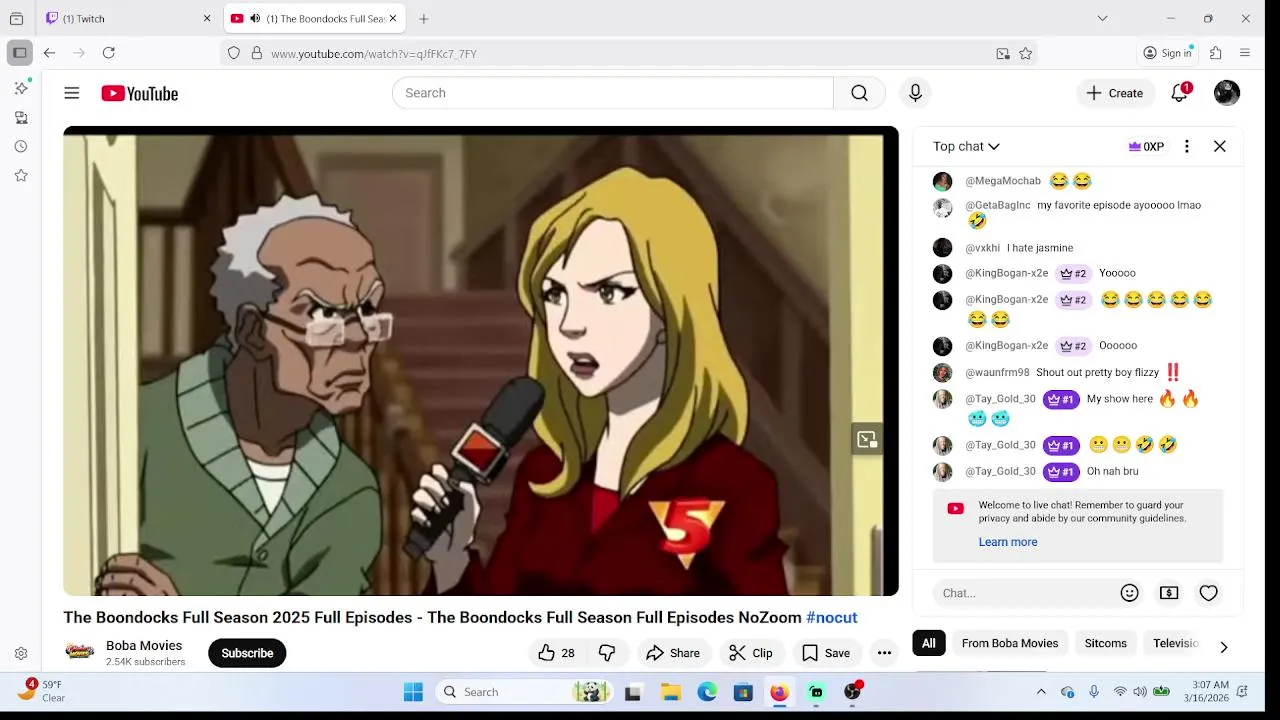Send a heart reaction in chat
Screen dimensions: 1280x720
pos(1209,593)
